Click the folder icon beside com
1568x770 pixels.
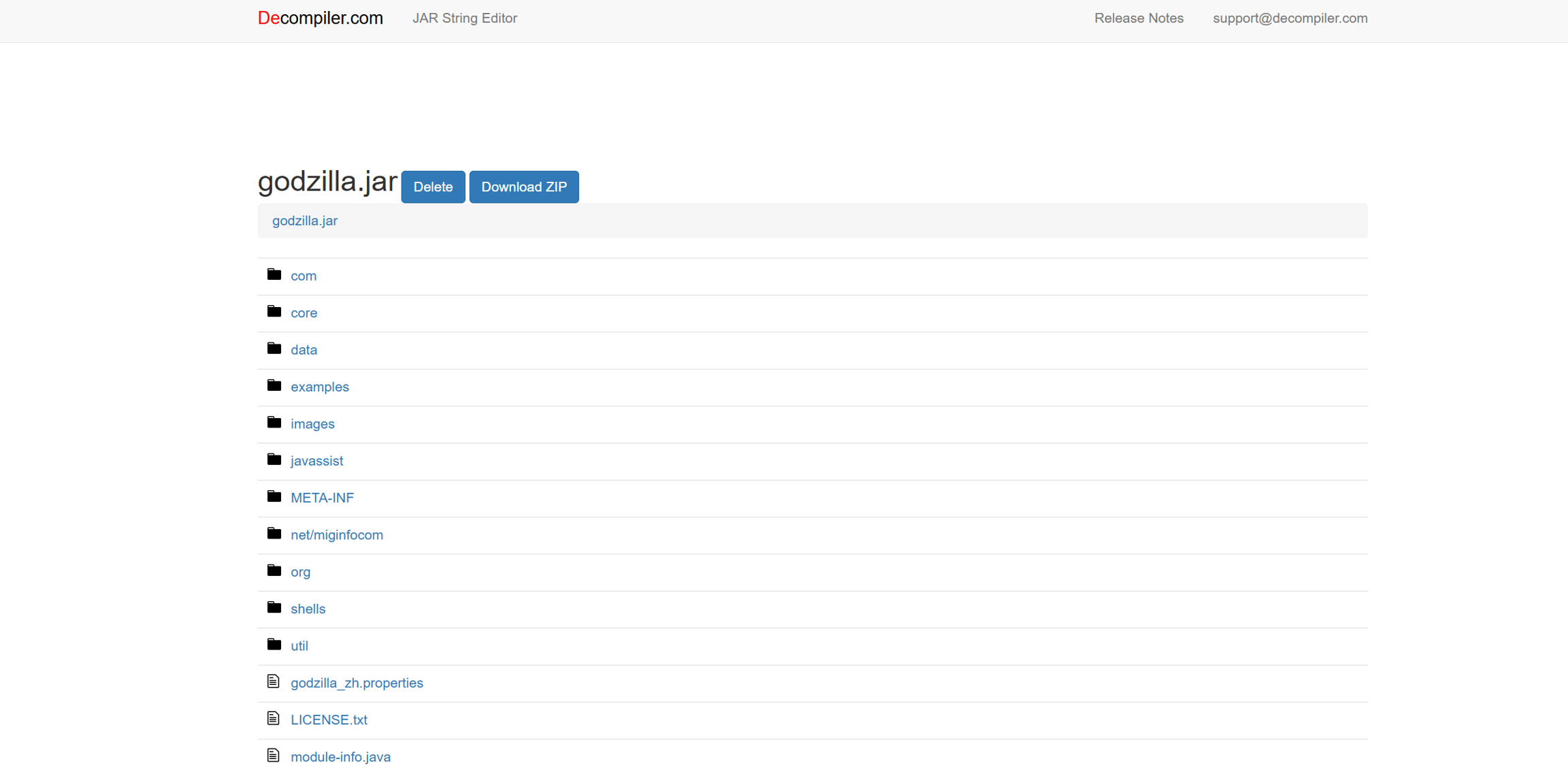point(274,274)
